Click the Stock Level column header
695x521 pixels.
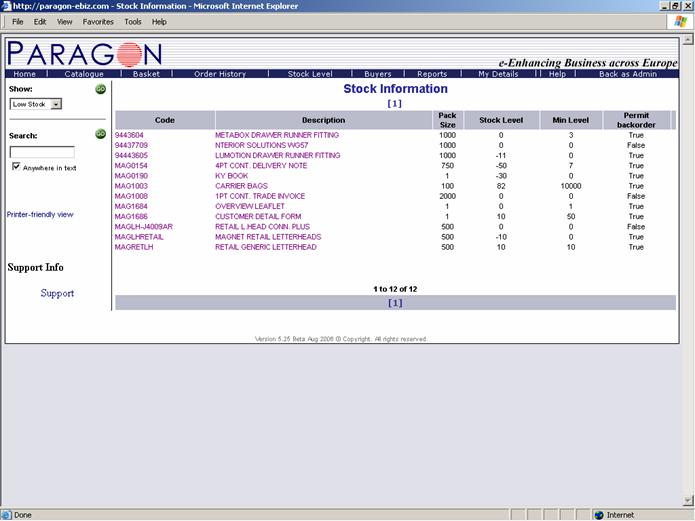501,120
